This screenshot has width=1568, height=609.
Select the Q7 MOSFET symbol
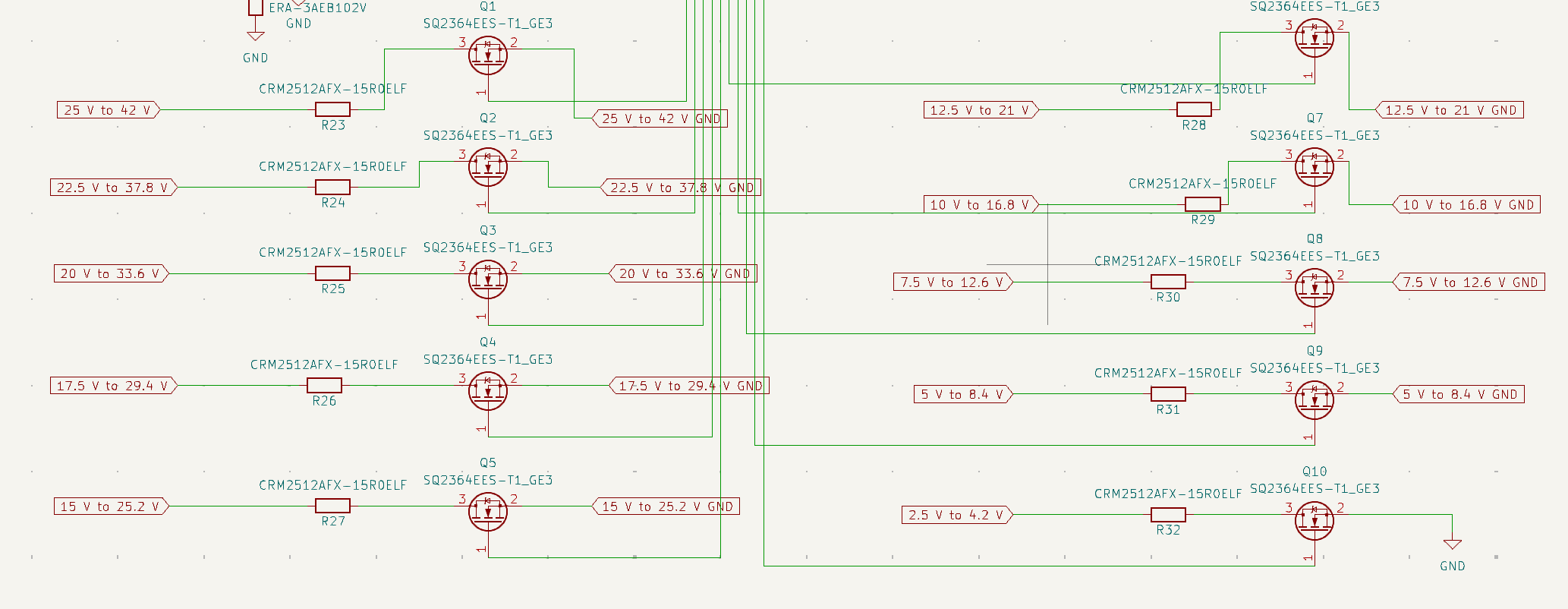1314,168
